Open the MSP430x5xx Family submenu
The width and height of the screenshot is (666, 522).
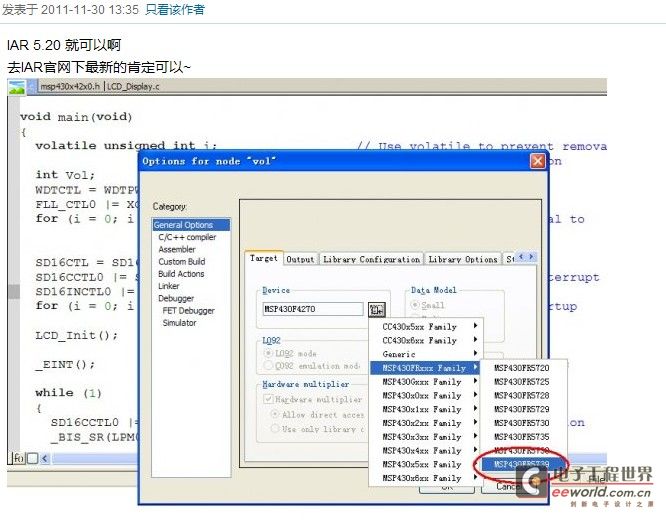425,464
